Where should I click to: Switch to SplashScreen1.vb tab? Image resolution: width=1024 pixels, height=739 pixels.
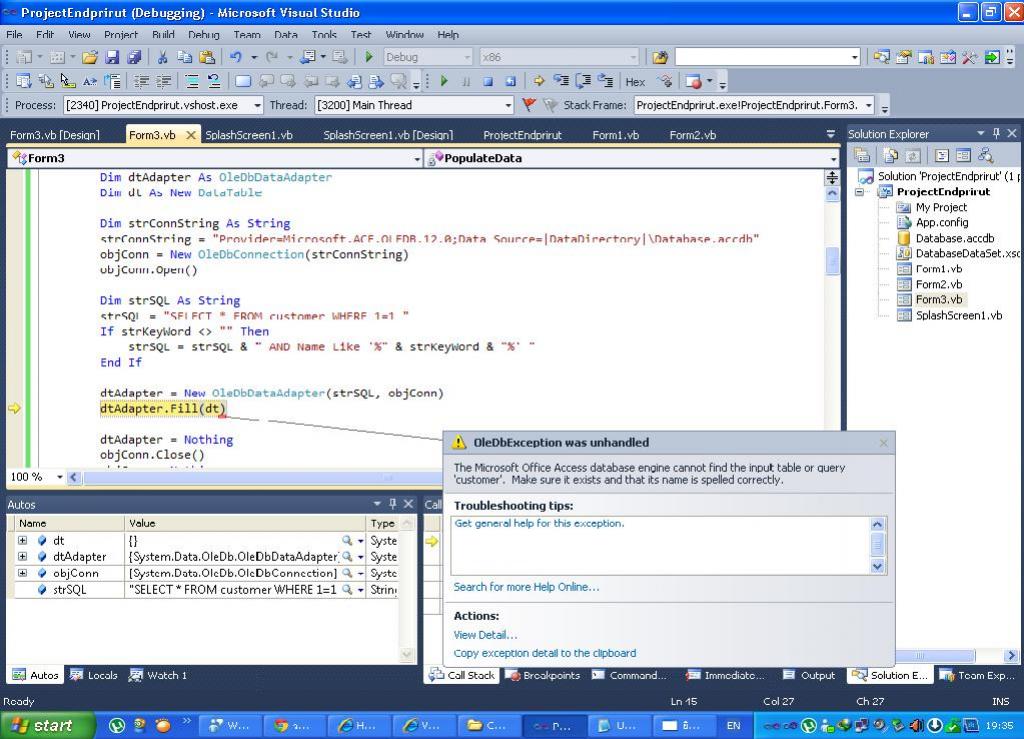pyautogui.click(x=249, y=135)
